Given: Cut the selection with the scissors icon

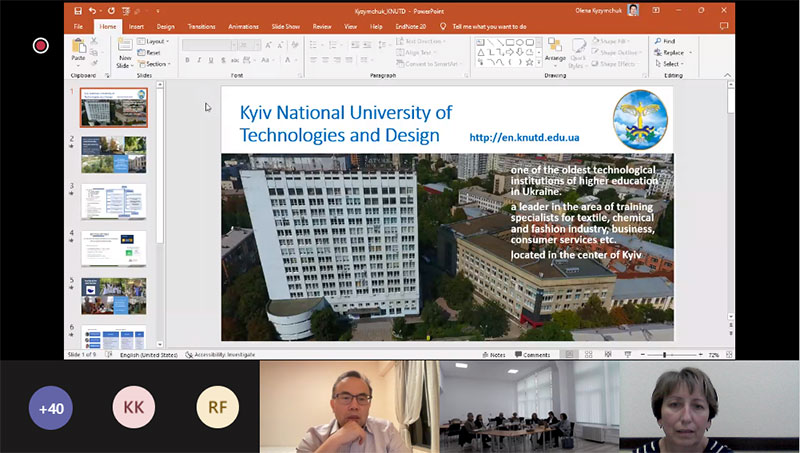Looking at the screenshot, I should tap(94, 41).
